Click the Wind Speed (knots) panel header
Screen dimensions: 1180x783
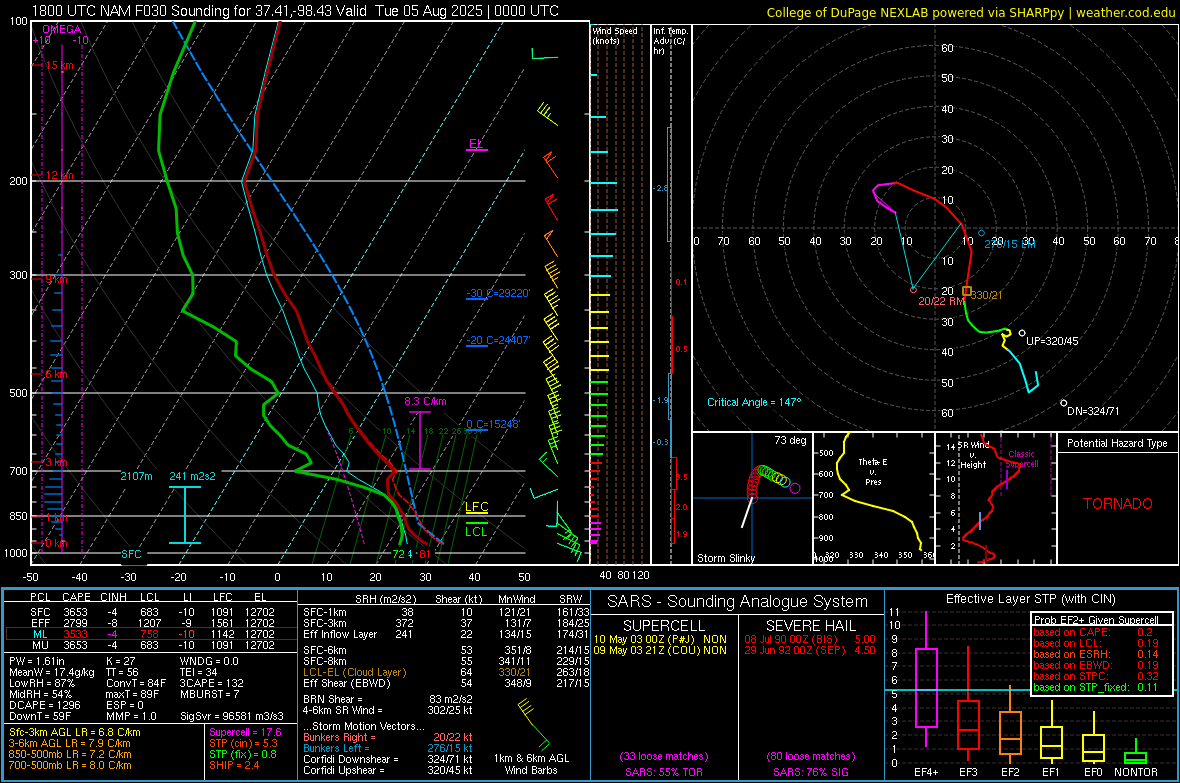614,35
